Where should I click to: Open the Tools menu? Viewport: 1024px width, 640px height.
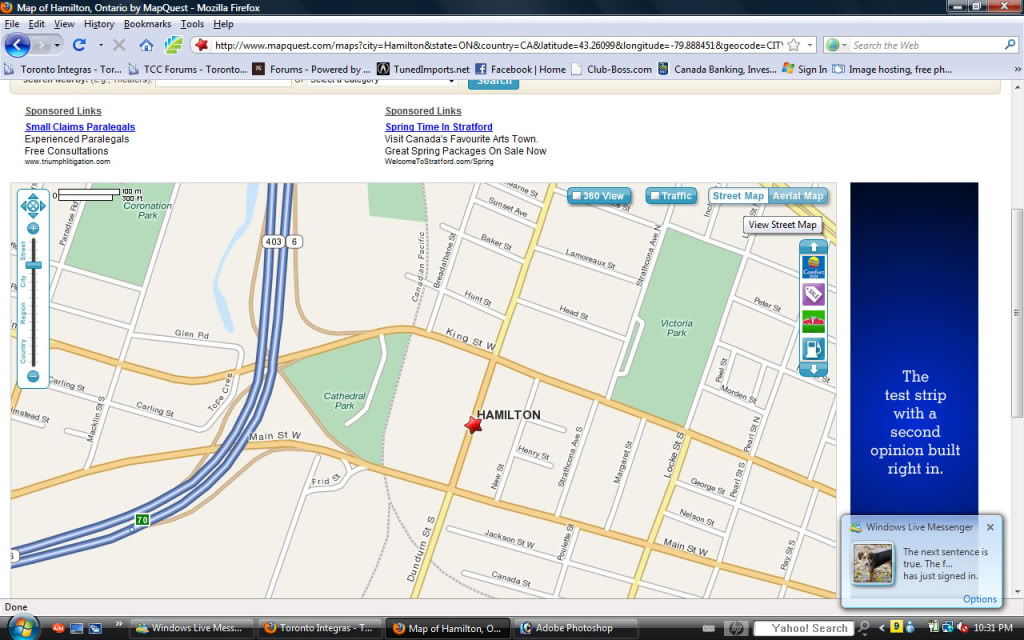pyautogui.click(x=193, y=23)
